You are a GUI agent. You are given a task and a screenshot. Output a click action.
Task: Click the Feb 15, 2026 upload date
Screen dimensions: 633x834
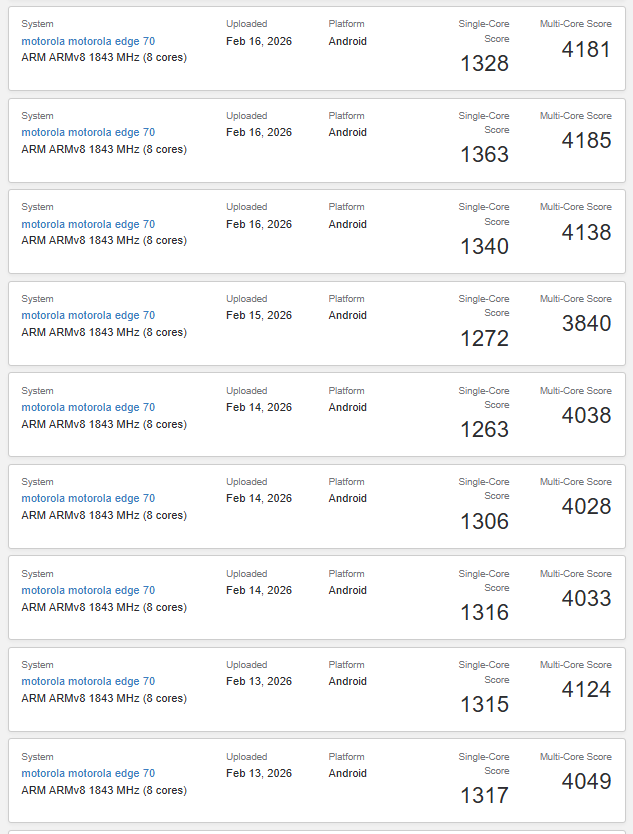click(x=259, y=316)
